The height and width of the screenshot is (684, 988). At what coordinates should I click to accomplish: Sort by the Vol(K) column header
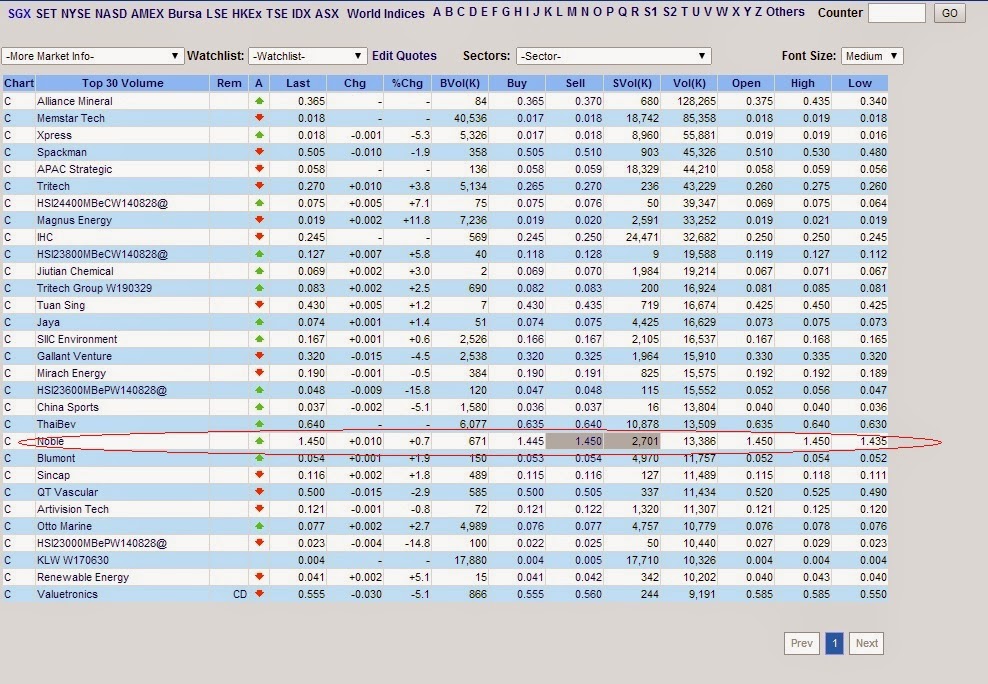click(689, 83)
